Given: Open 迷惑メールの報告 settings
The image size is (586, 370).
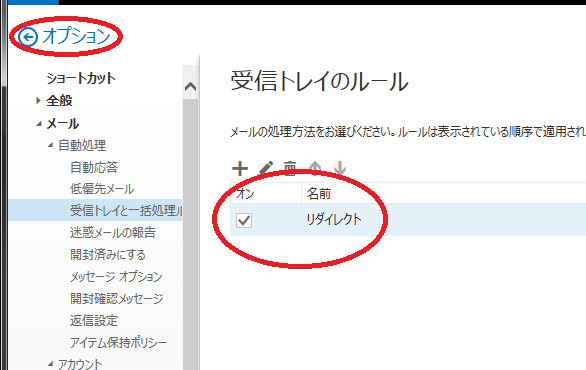Looking at the screenshot, I should 112,232.
